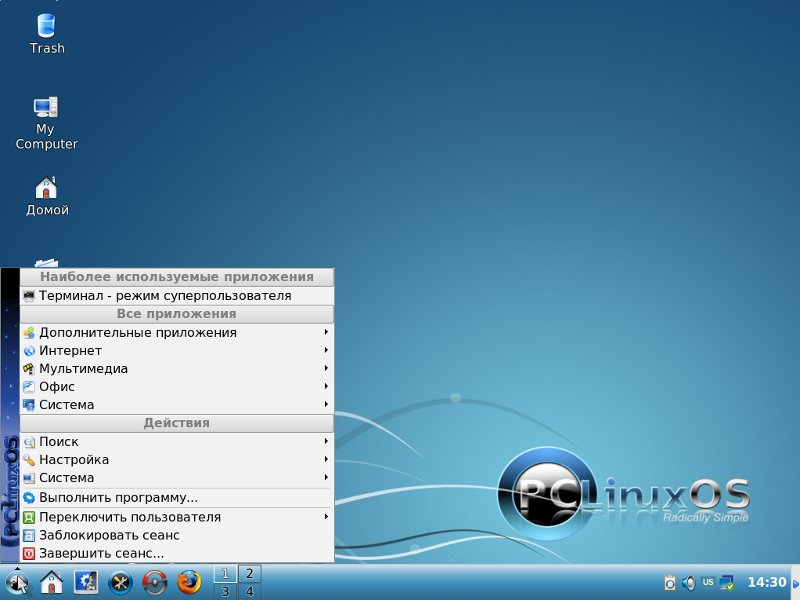This screenshot has height=600, width=800.
Task: Switch to virtual desktop 4
Action: (248, 591)
